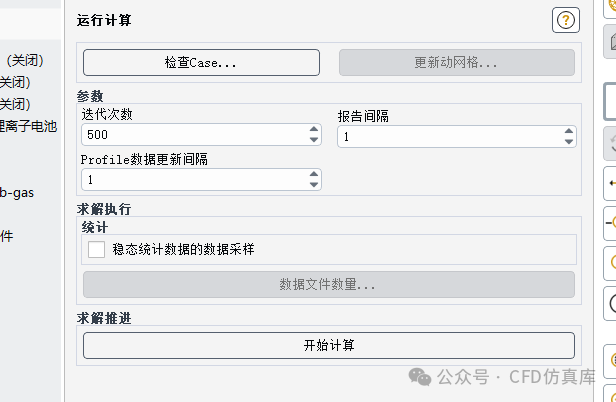Select the b-gas tree entry

tap(17, 193)
